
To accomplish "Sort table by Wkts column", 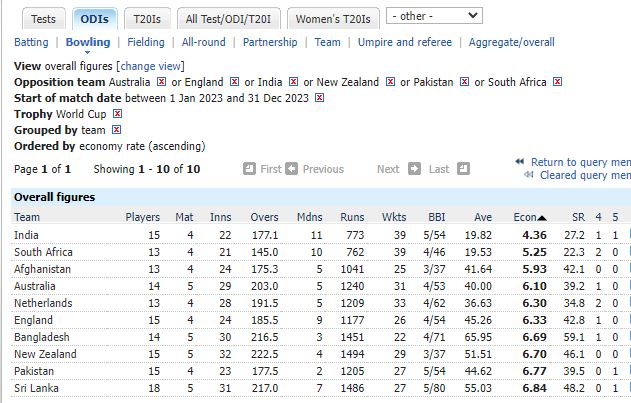I will pos(394,217).
